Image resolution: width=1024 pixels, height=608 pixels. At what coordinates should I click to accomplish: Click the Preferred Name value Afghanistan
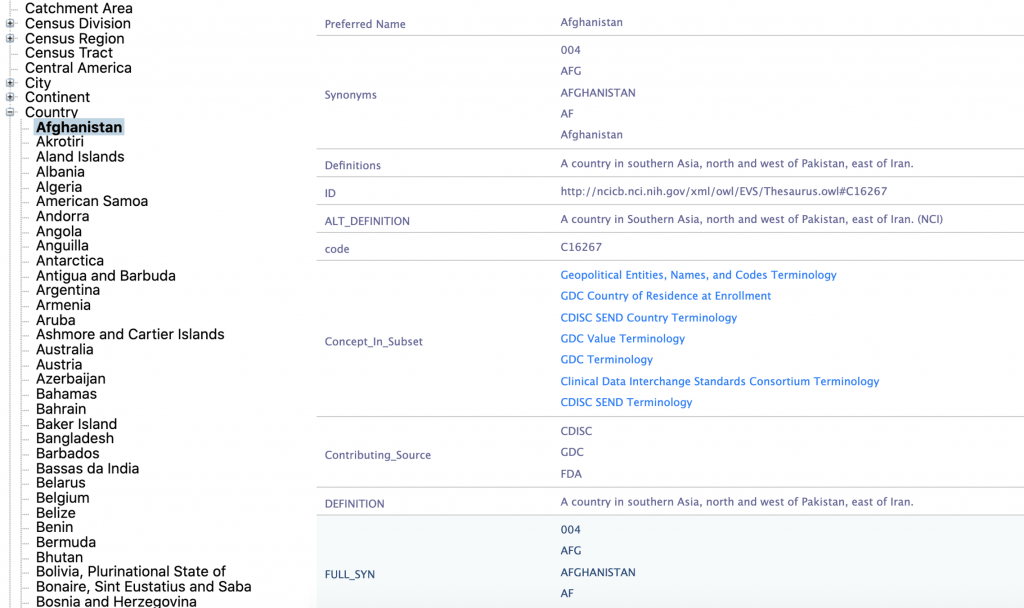tap(592, 22)
